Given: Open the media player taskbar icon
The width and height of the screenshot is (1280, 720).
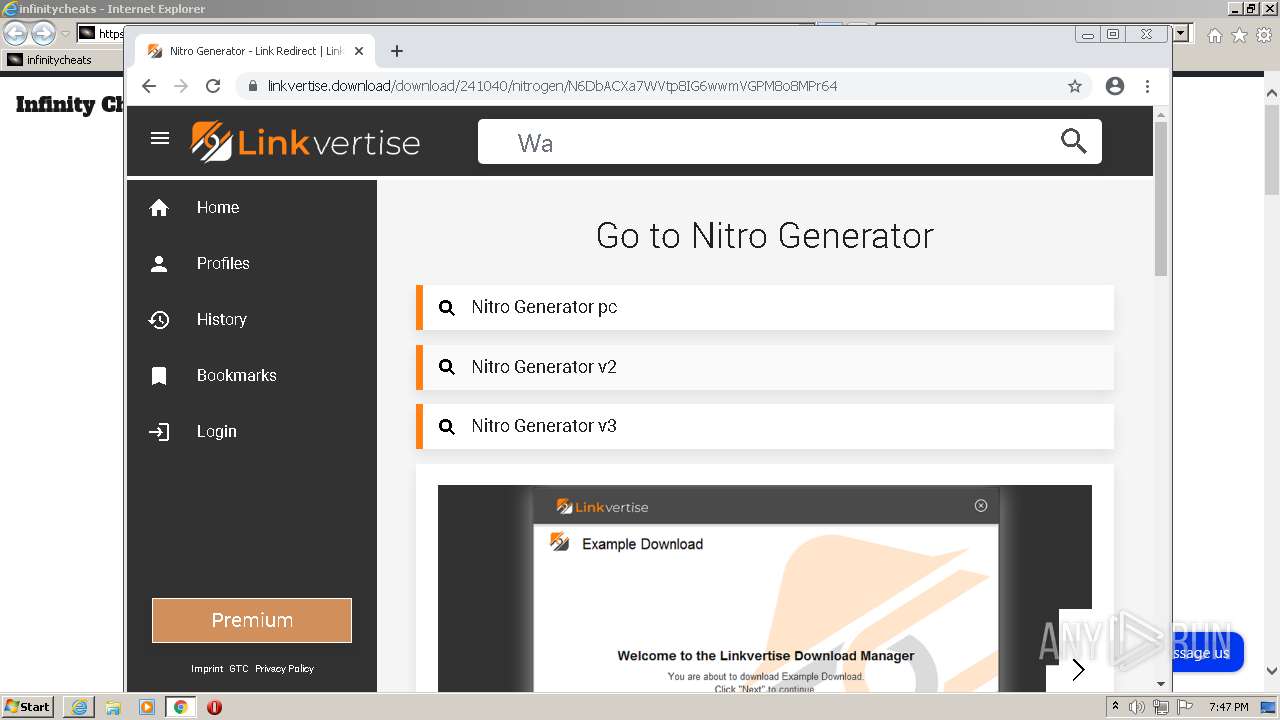Looking at the screenshot, I should click(147, 707).
